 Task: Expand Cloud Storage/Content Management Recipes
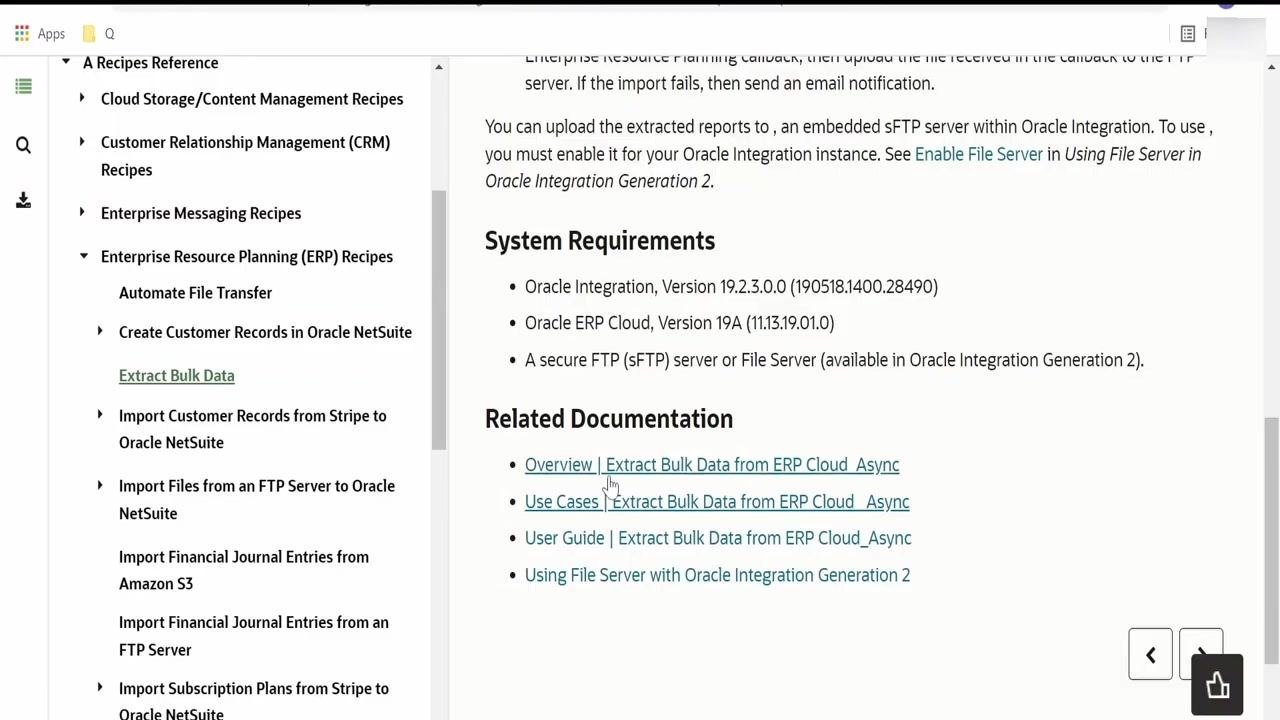pos(82,98)
